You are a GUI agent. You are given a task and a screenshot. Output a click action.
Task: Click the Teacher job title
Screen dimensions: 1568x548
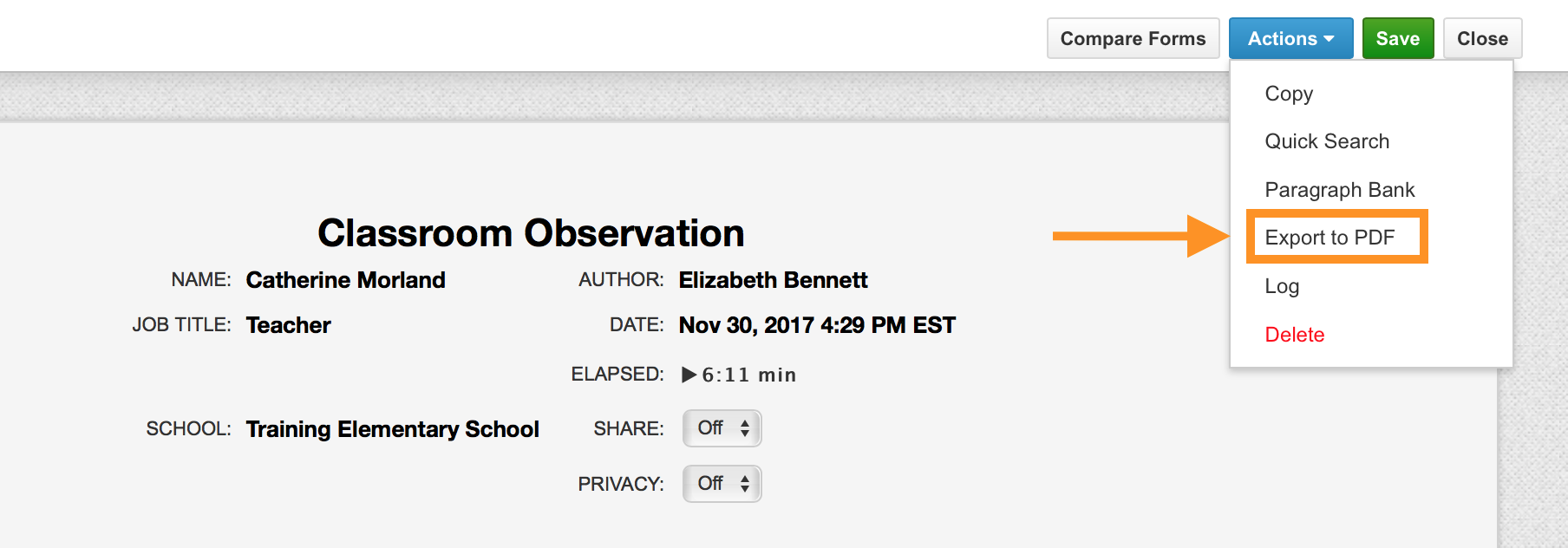(x=288, y=325)
